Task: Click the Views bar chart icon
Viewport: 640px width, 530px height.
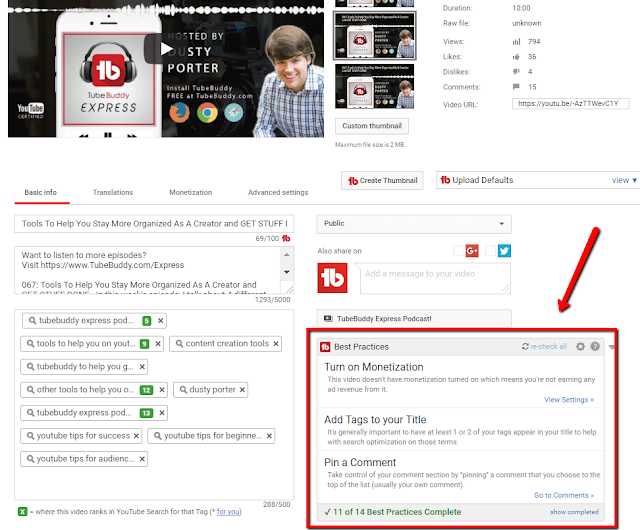Action: pos(516,42)
